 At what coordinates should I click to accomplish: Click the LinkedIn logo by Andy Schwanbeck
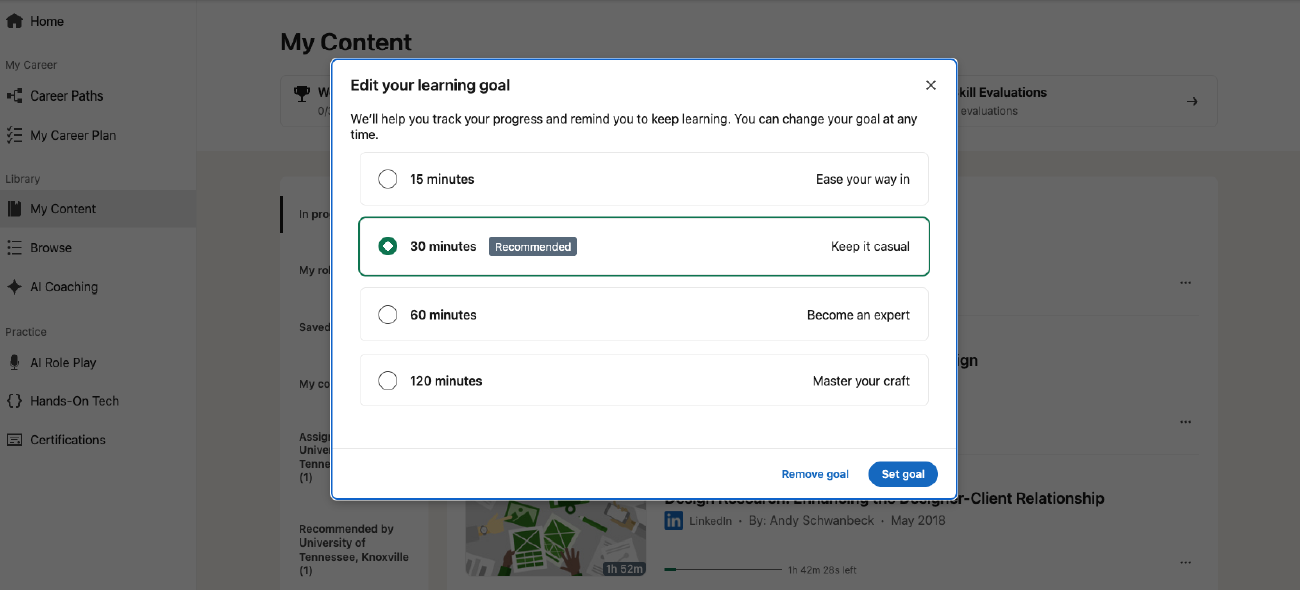click(x=674, y=521)
